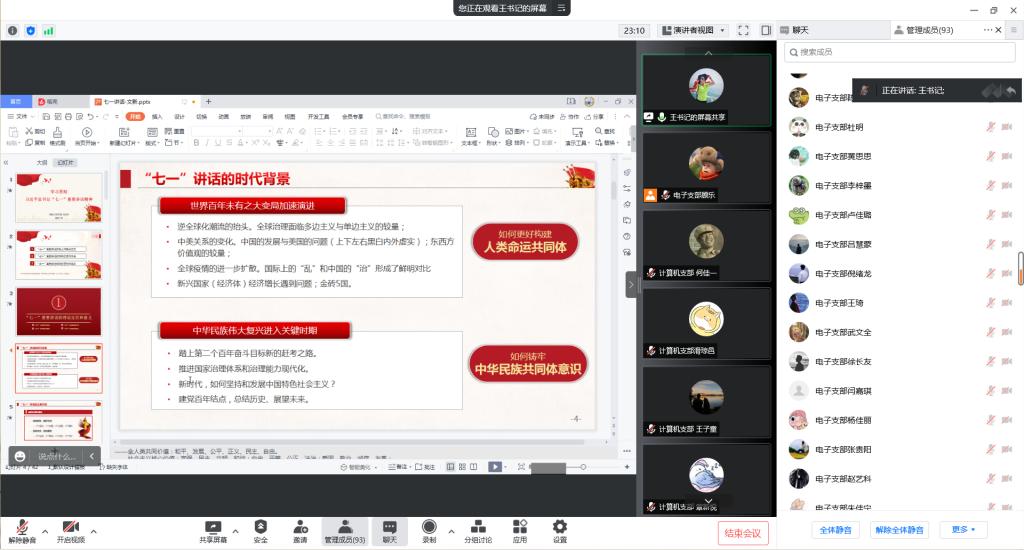1024x550 pixels.
Task: Show meeting info via the info icon
Action: pos(13,31)
